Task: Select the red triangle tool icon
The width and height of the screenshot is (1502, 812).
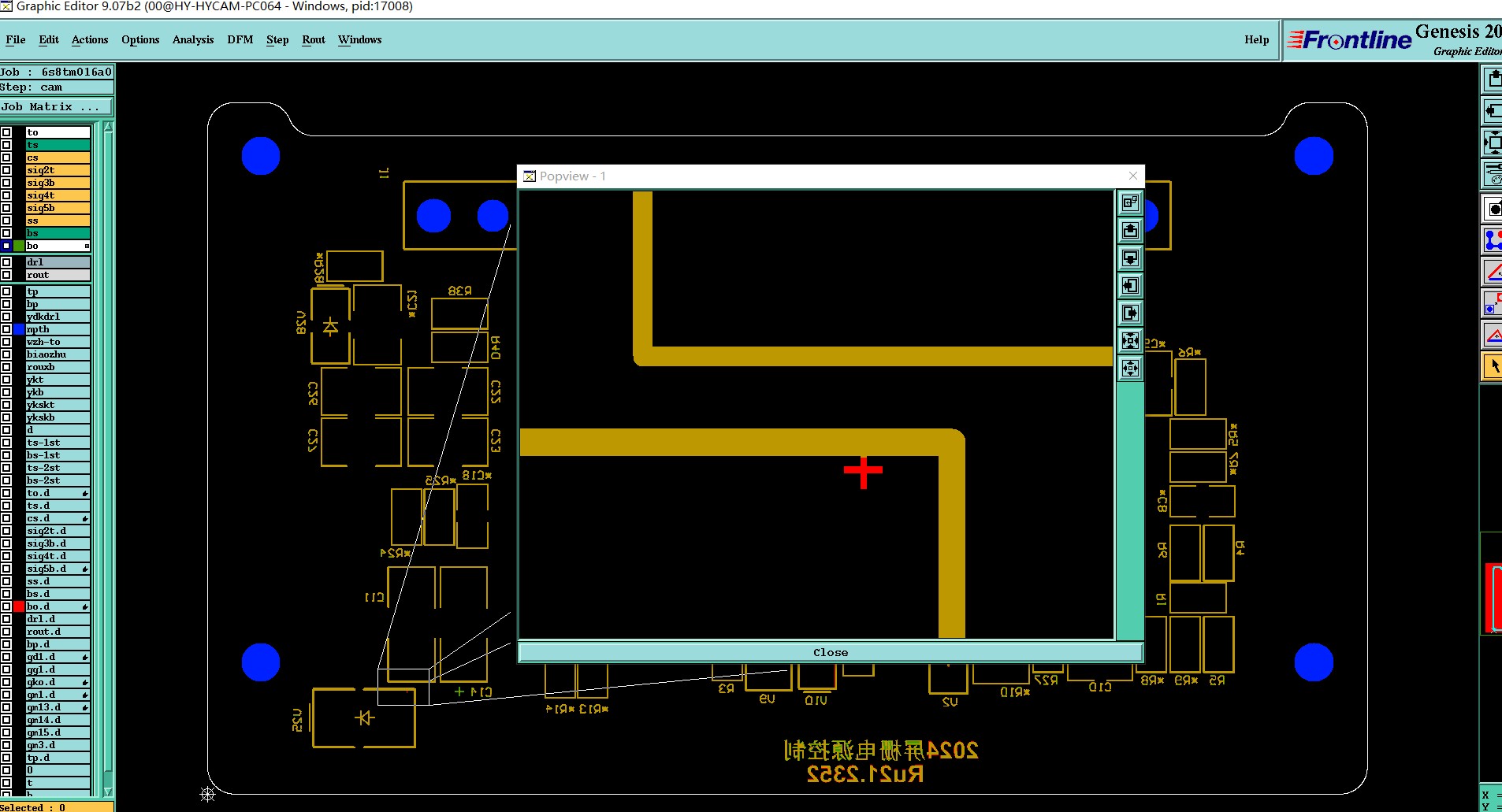Action: (x=1493, y=335)
